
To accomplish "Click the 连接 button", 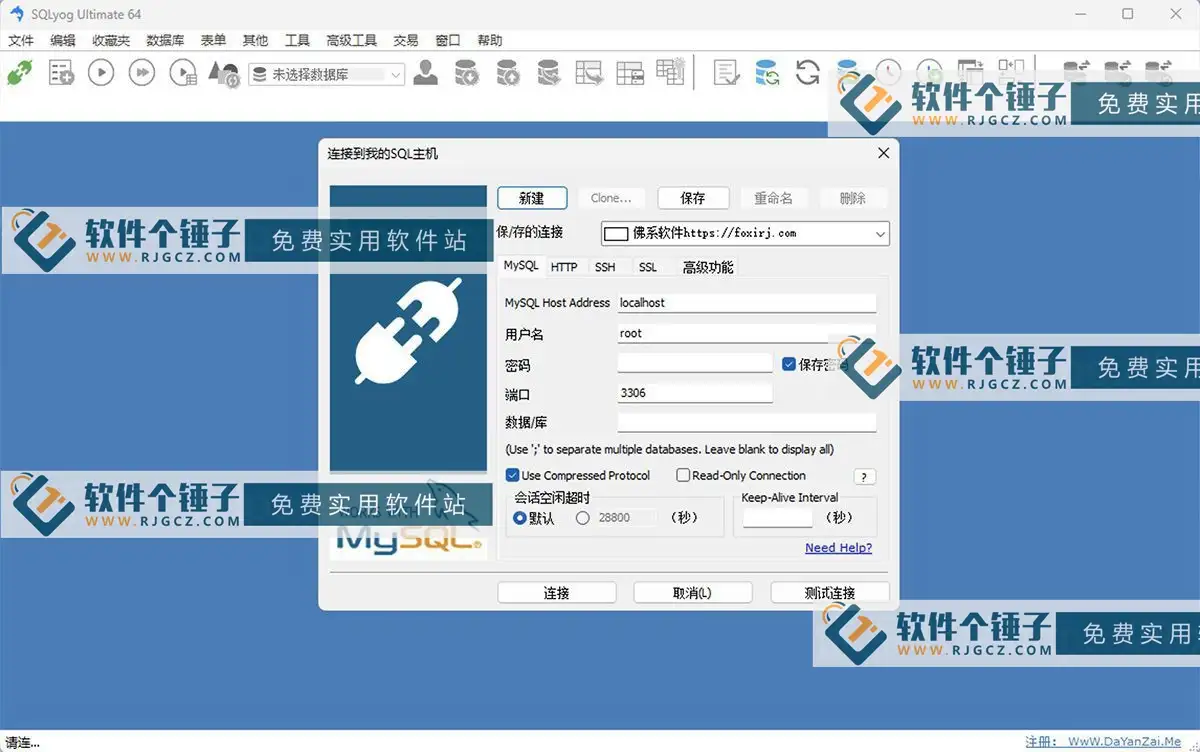I will [557, 593].
